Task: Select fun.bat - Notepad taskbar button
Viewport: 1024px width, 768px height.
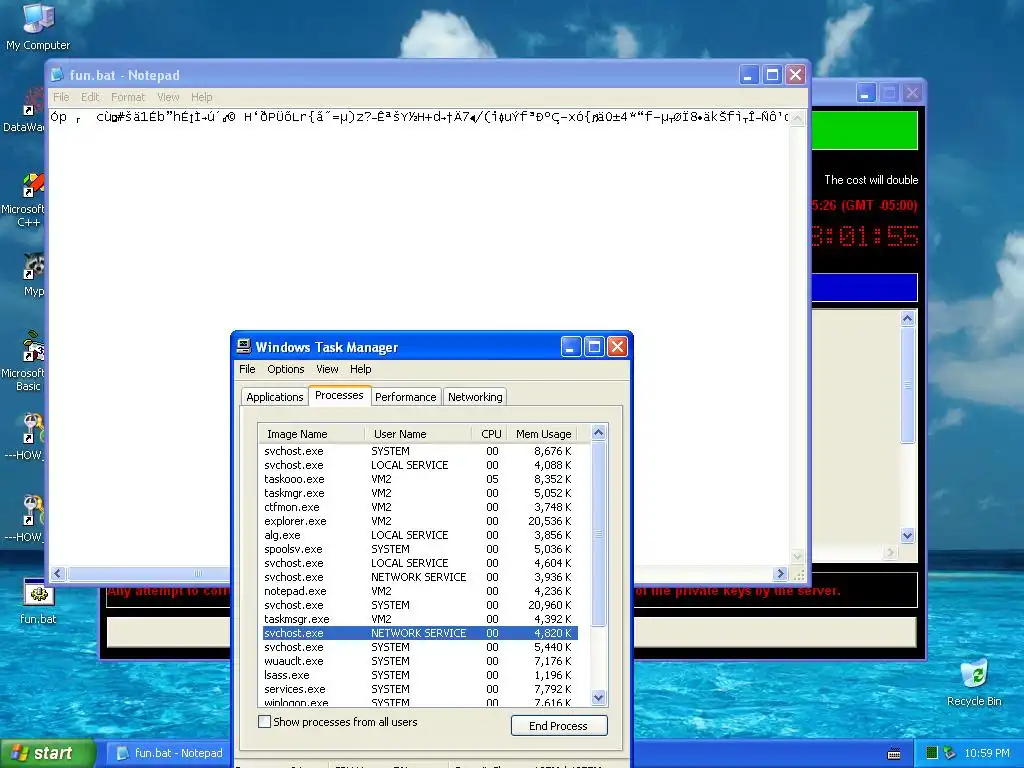Action: (x=170, y=754)
